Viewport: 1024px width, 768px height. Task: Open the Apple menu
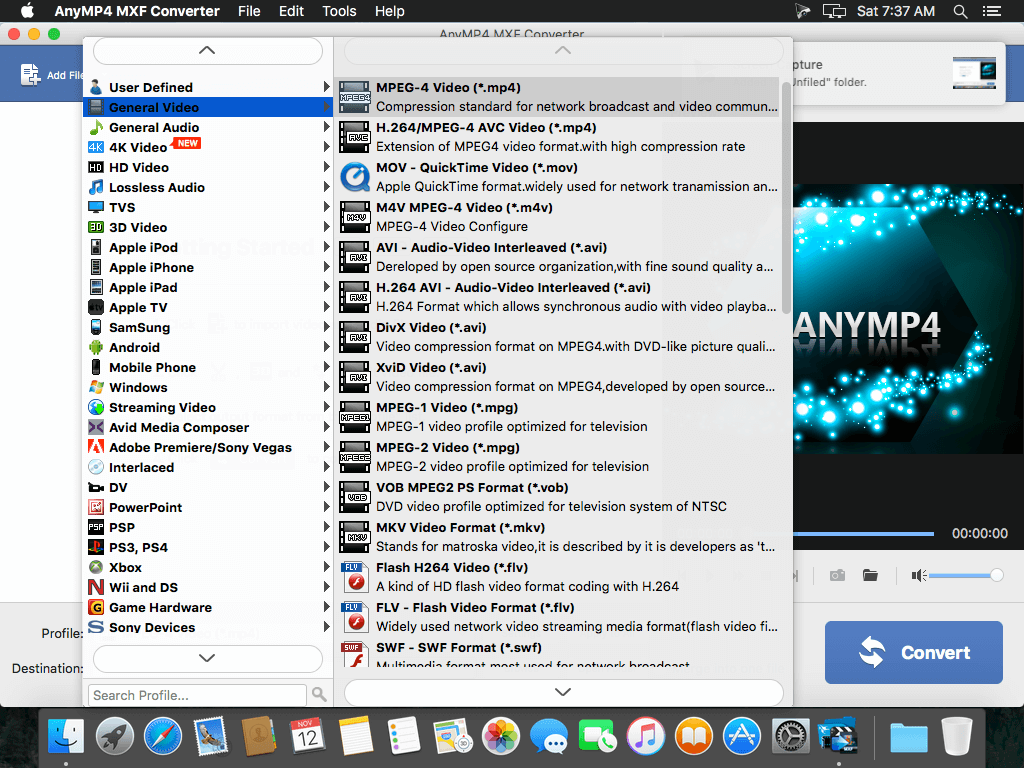coord(27,11)
